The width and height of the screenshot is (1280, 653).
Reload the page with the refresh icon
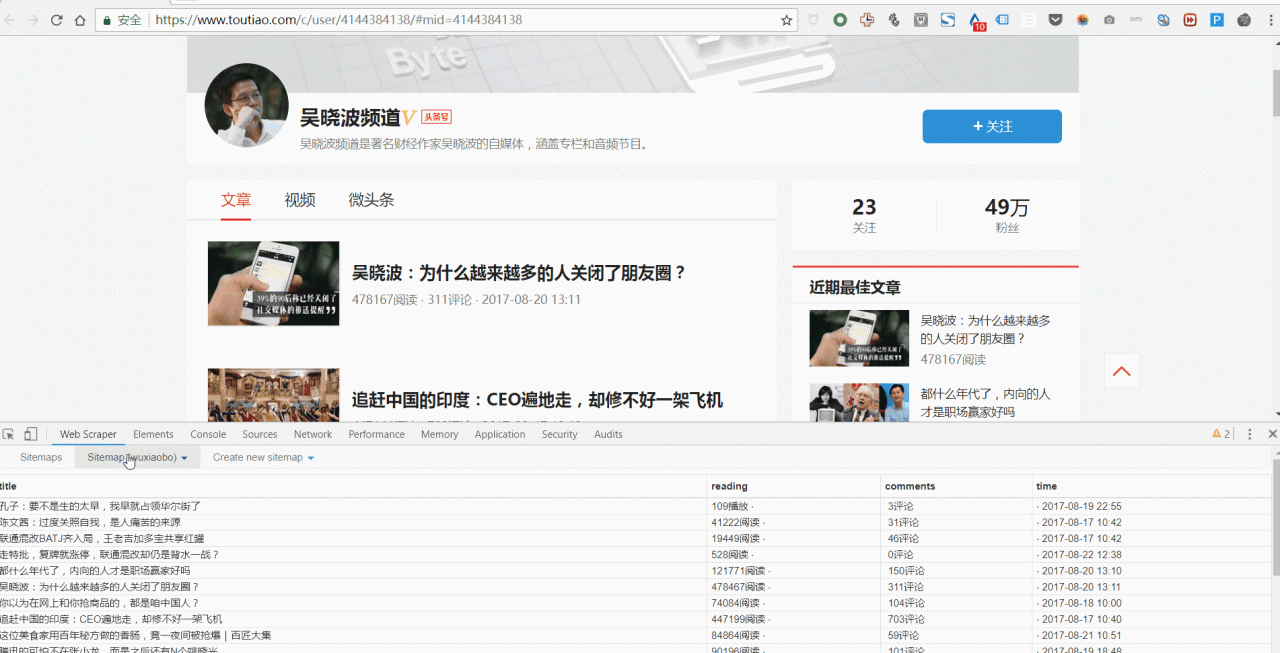pos(57,20)
